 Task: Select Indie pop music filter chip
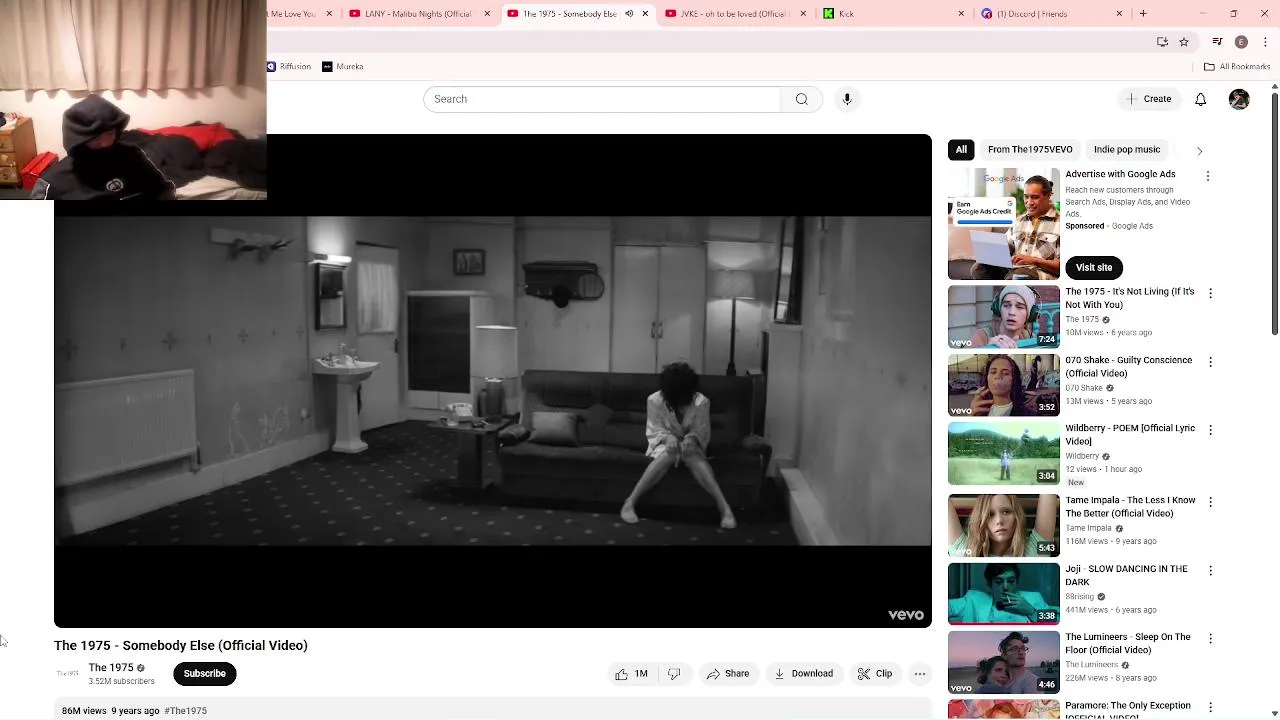point(1127,150)
